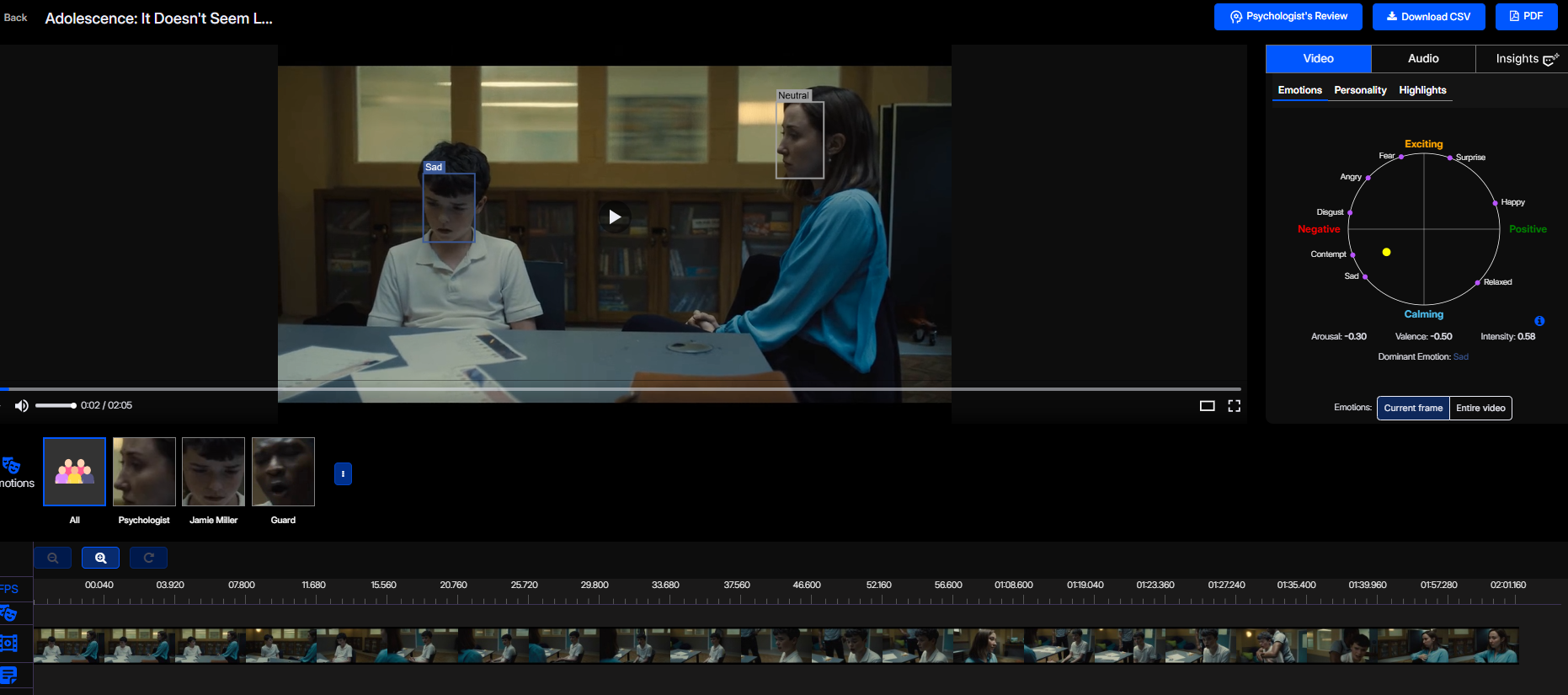Select the All faces thumbnail
Screen dimensions: 1568x695
(x=75, y=472)
